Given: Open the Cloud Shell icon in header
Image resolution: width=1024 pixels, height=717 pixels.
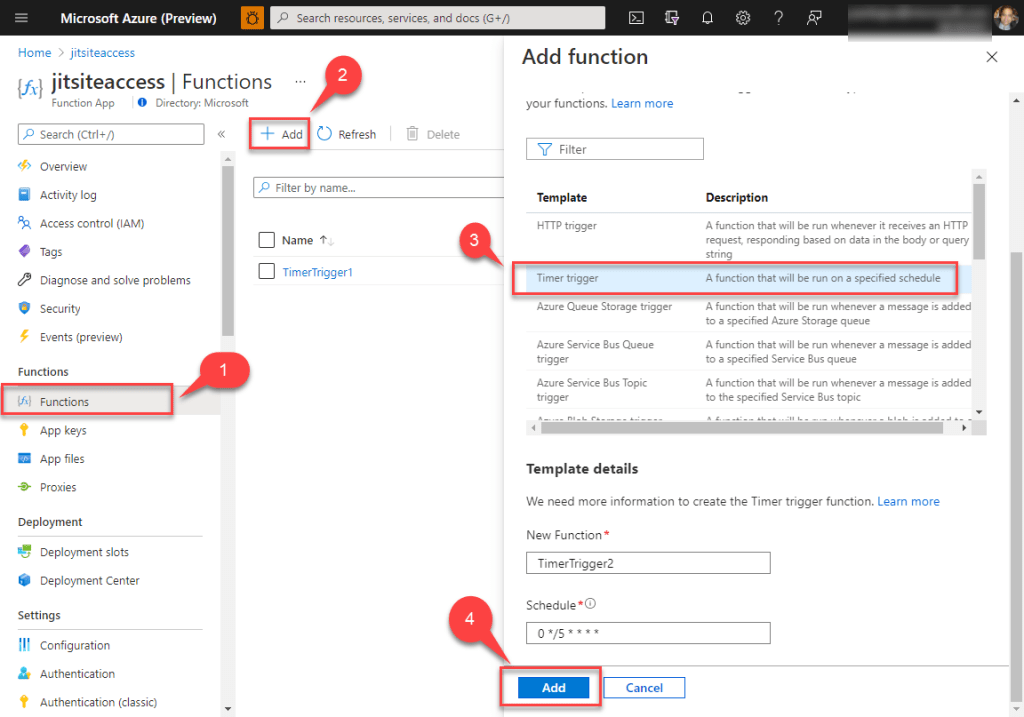Looking at the screenshot, I should tap(636, 18).
